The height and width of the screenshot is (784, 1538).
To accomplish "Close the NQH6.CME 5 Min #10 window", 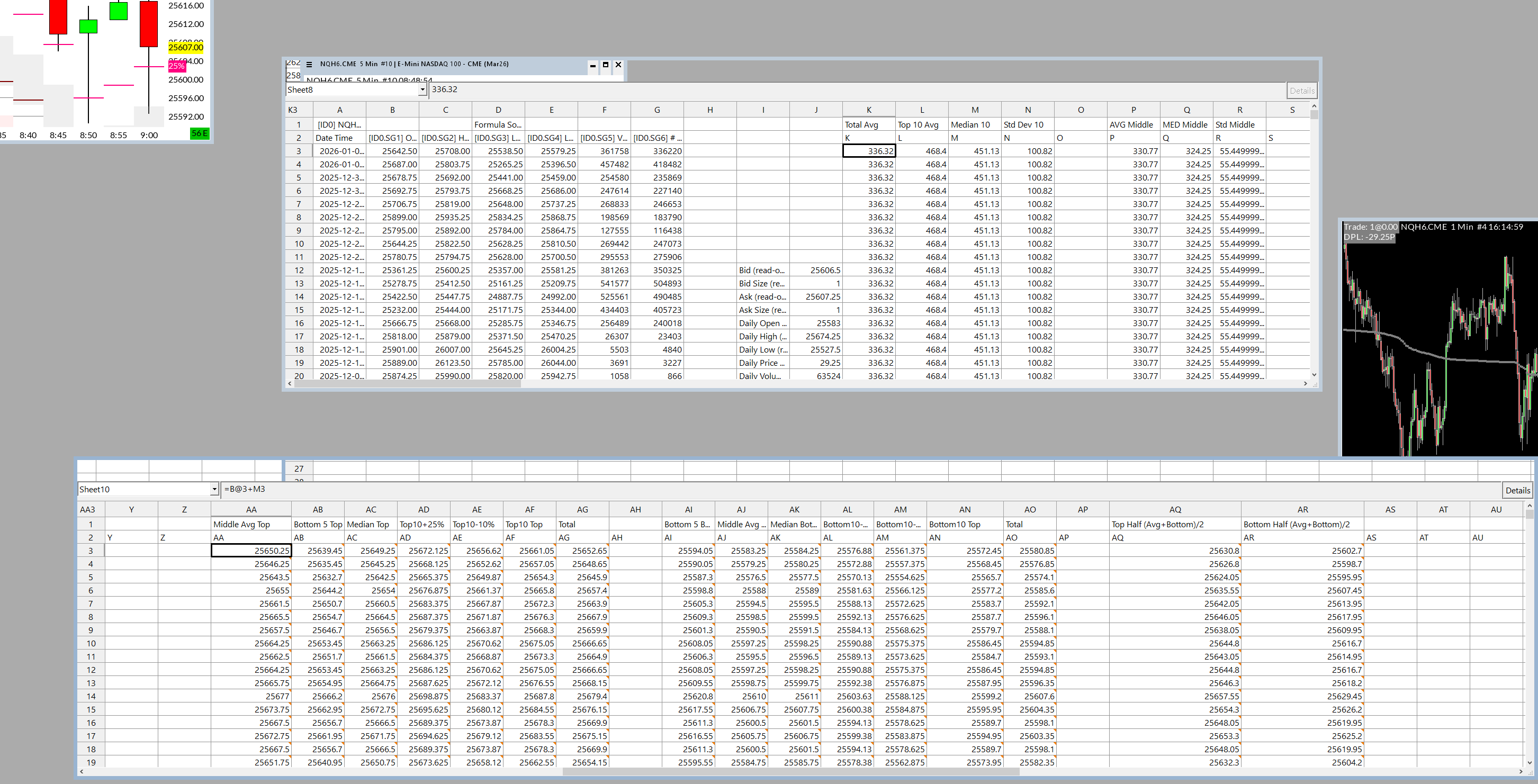I will tap(618, 65).
